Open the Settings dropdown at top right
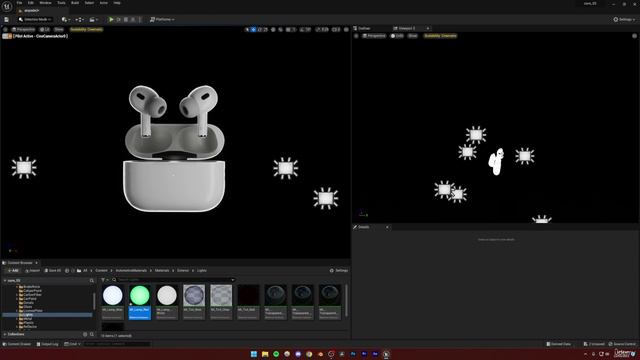 pos(624,19)
